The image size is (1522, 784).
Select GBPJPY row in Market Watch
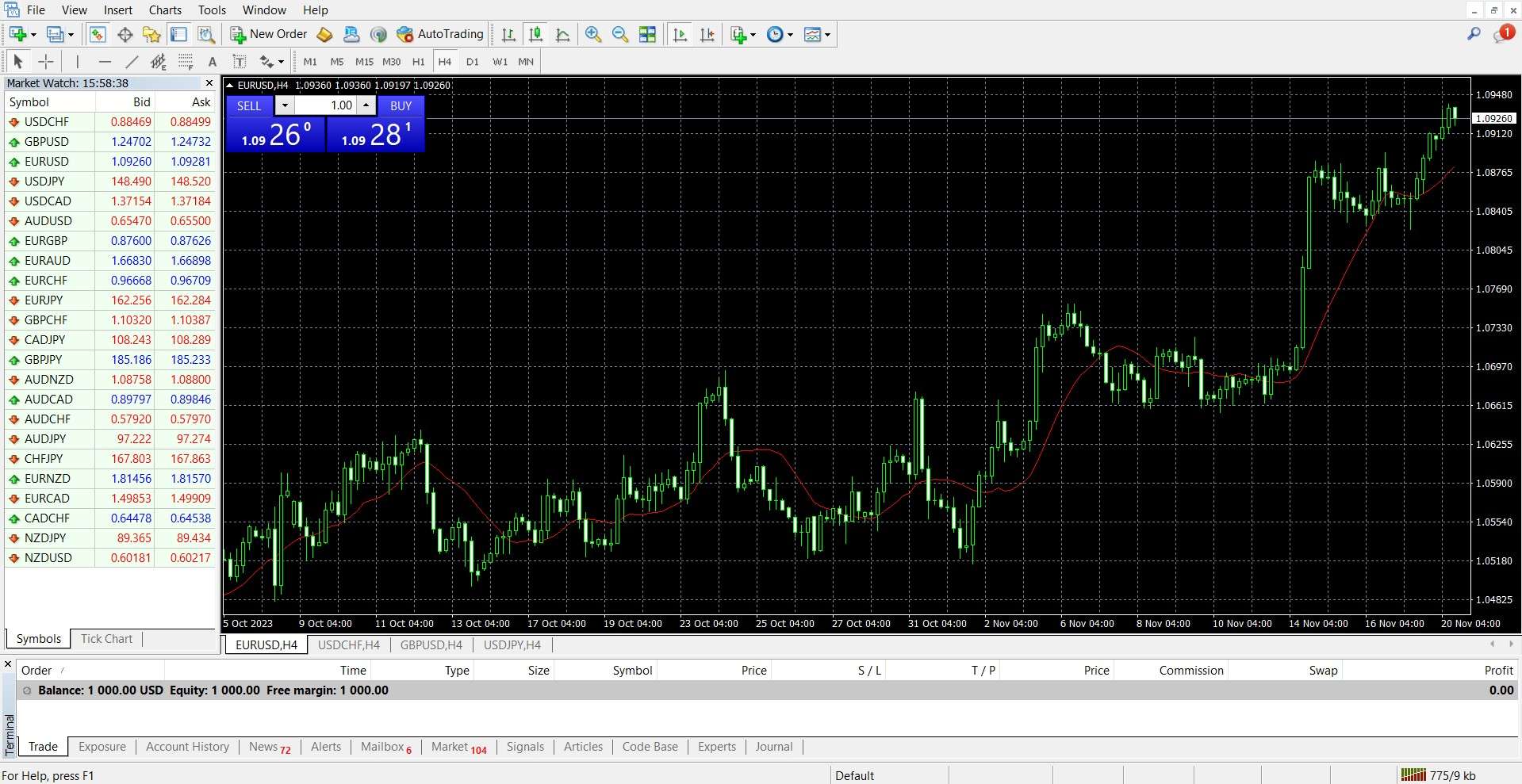point(110,360)
